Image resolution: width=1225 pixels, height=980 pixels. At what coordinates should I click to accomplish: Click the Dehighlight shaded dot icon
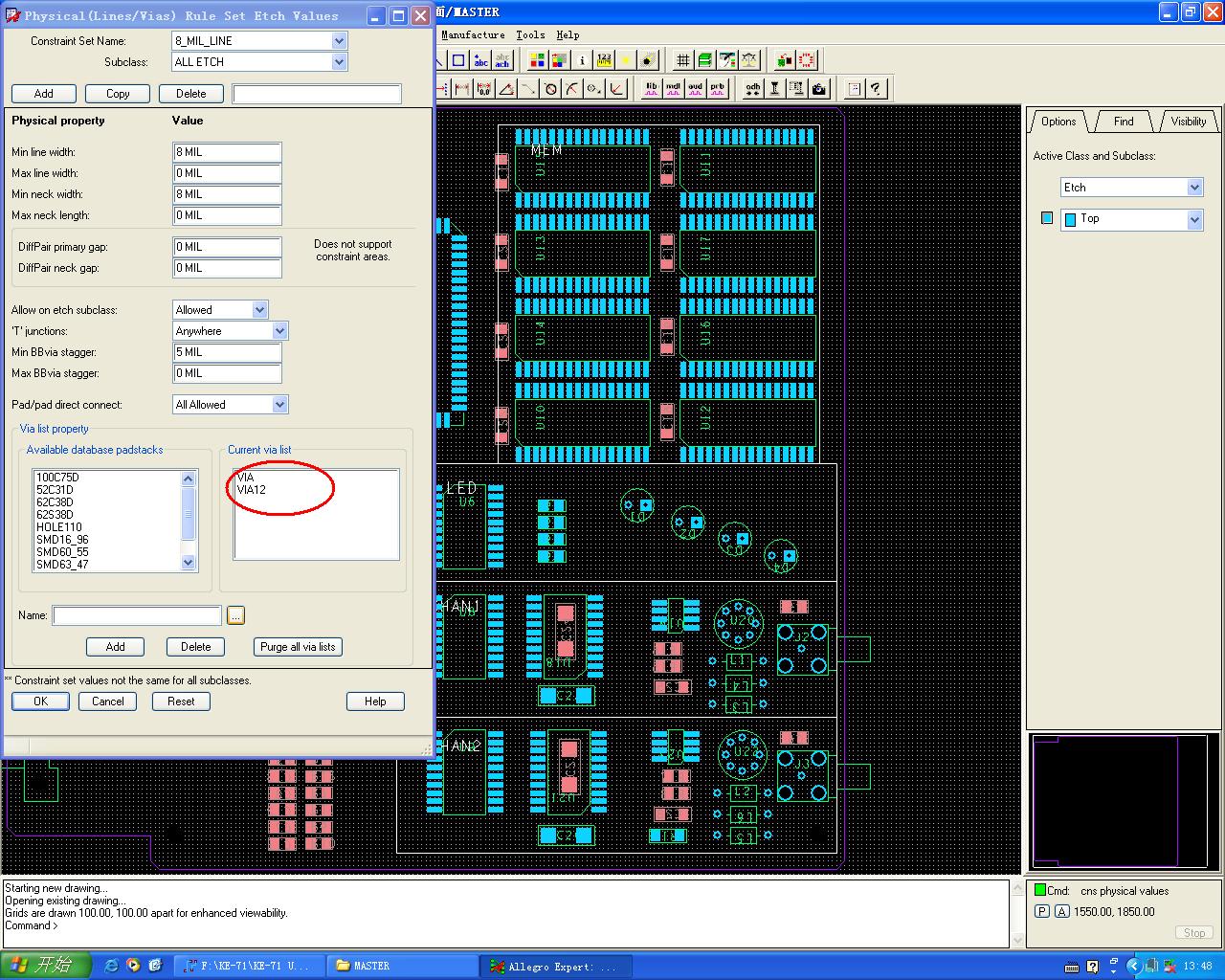click(648, 60)
